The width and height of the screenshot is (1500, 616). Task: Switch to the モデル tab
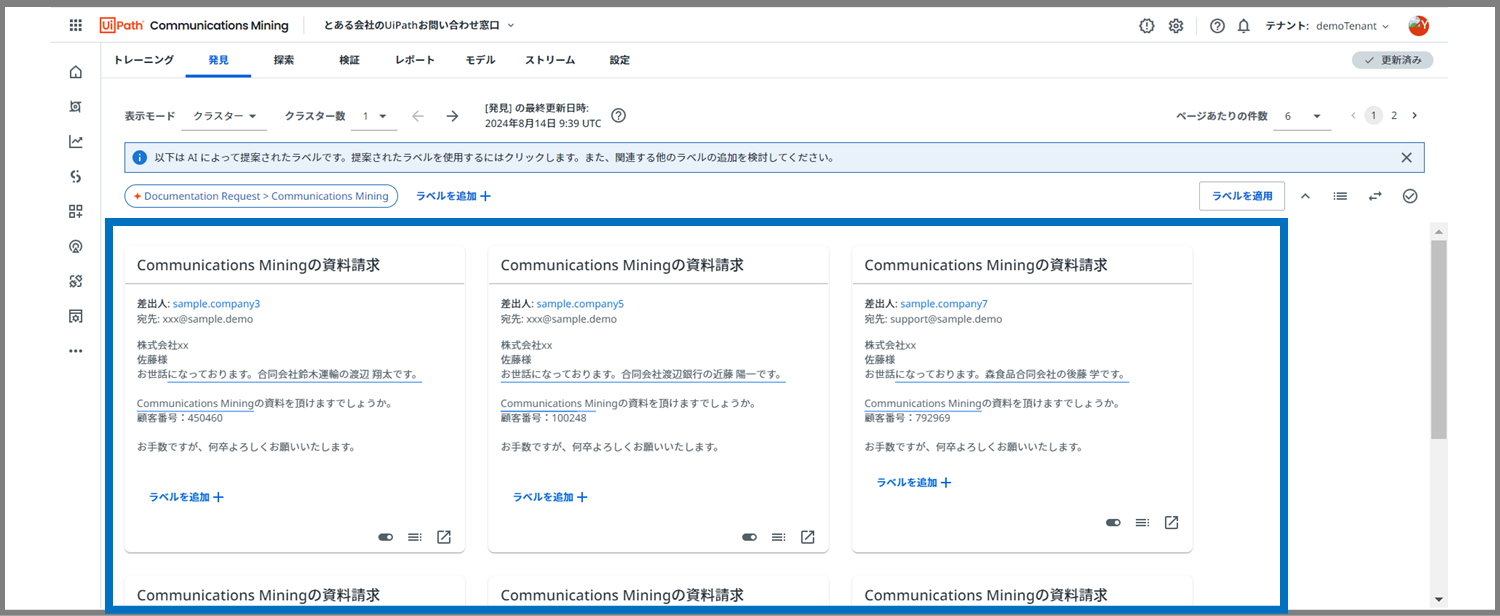tap(480, 60)
